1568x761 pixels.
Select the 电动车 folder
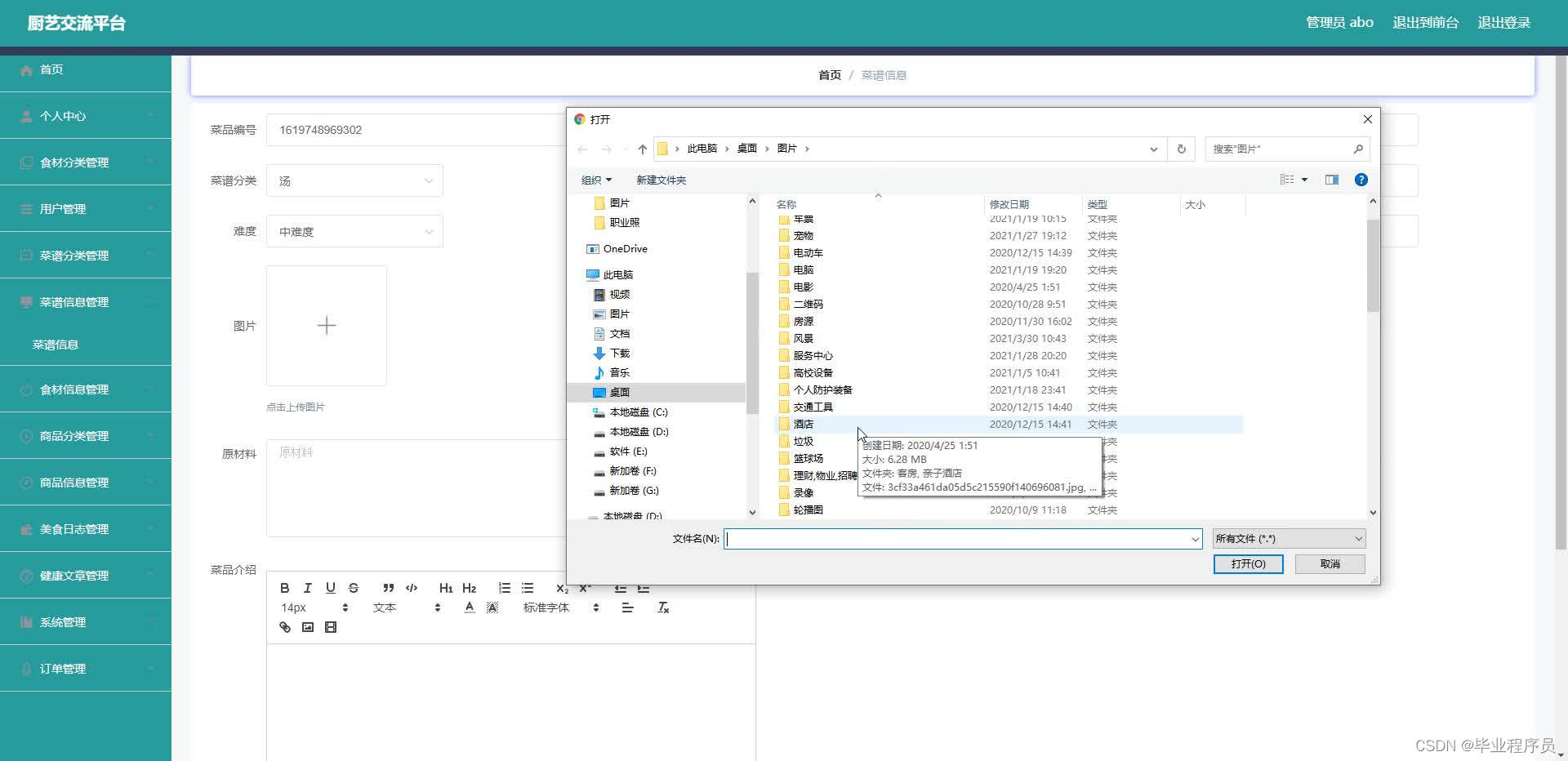point(808,253)
